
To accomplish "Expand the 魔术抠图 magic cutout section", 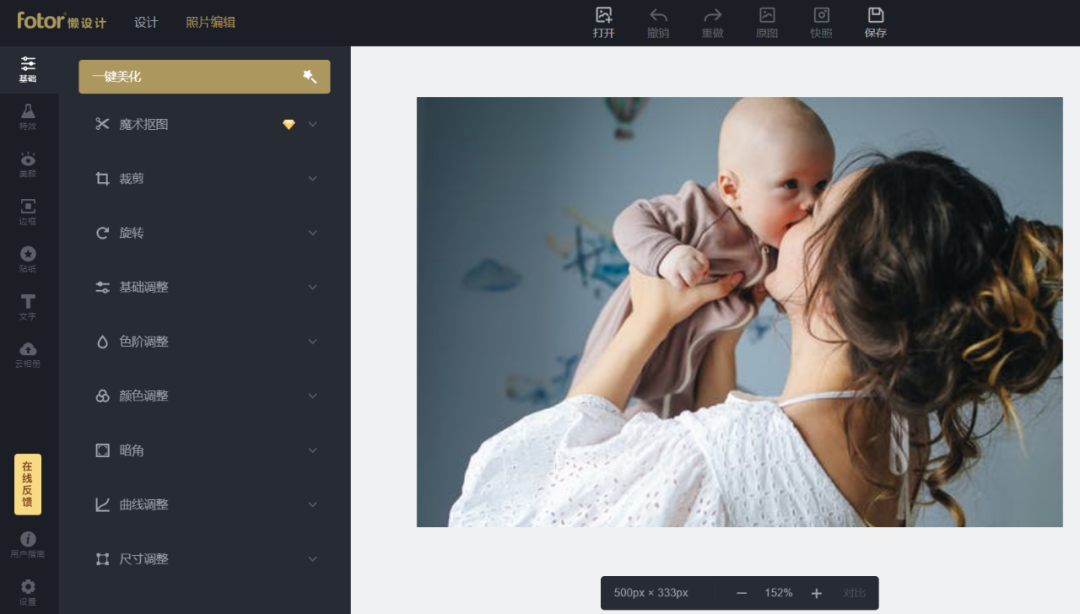I will pos(205,124).
